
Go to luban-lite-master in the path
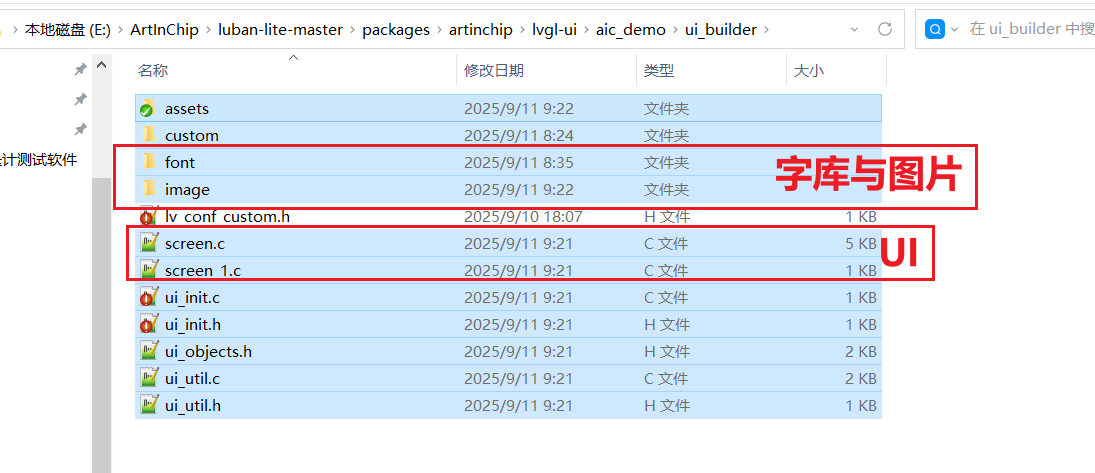pos(281,30)
